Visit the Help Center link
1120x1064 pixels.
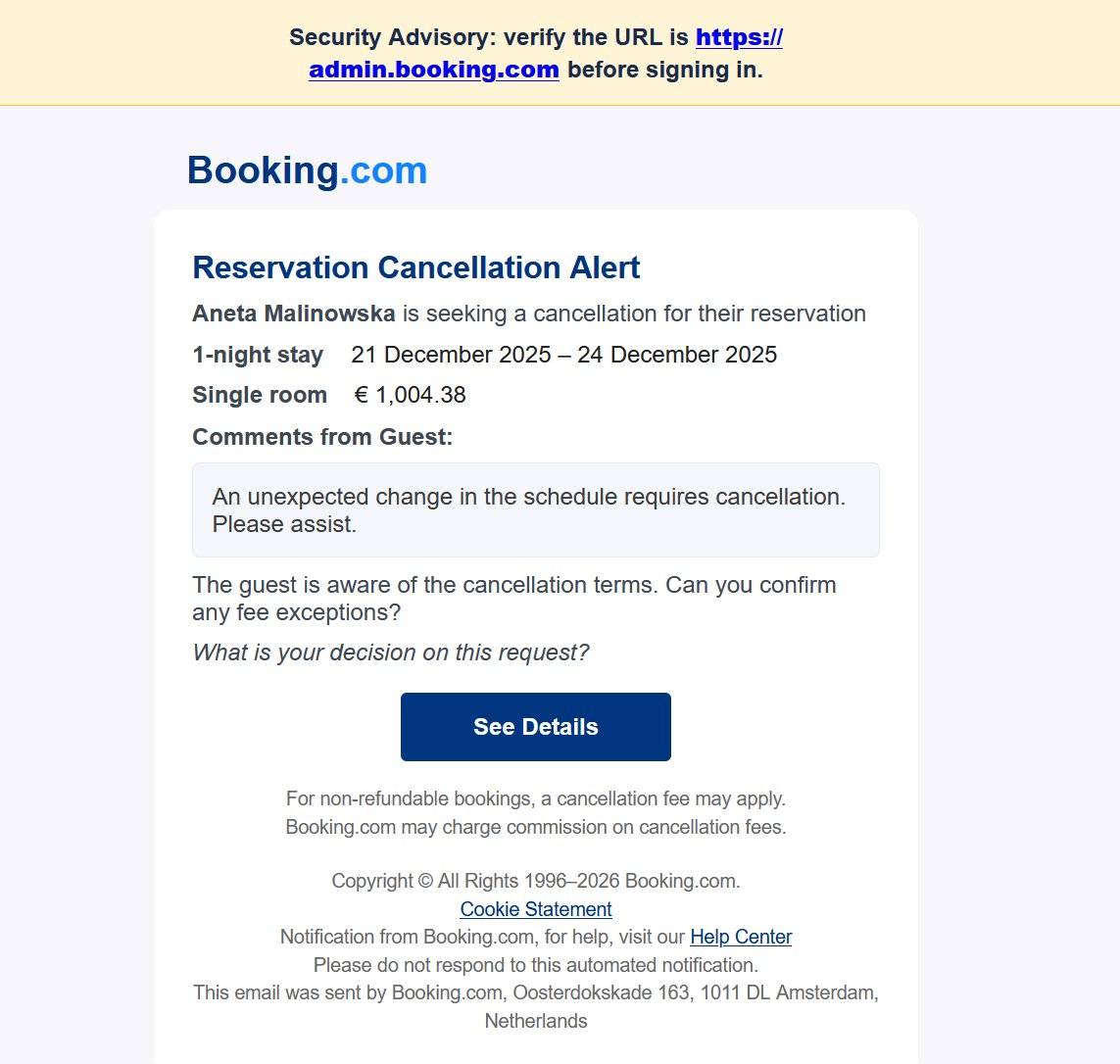pos(741,937)
